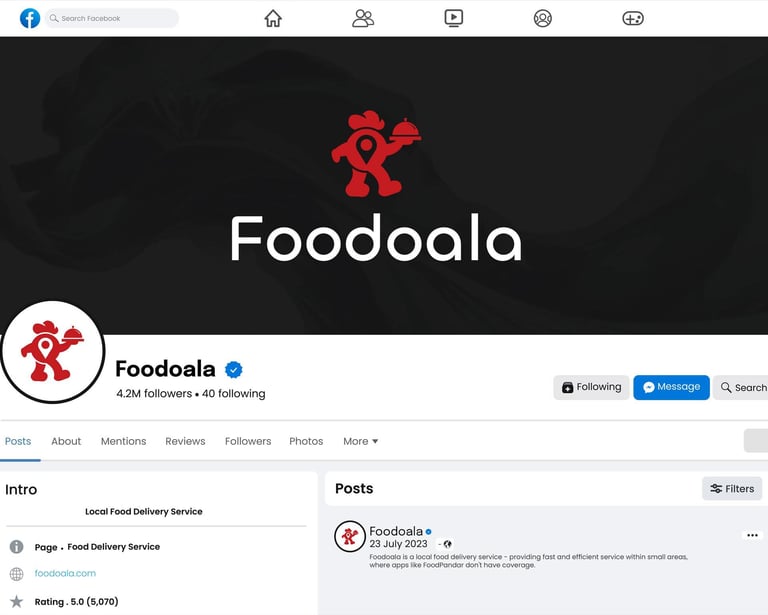Open the Foodoala profile picture
768x615 pixels.
52,352
